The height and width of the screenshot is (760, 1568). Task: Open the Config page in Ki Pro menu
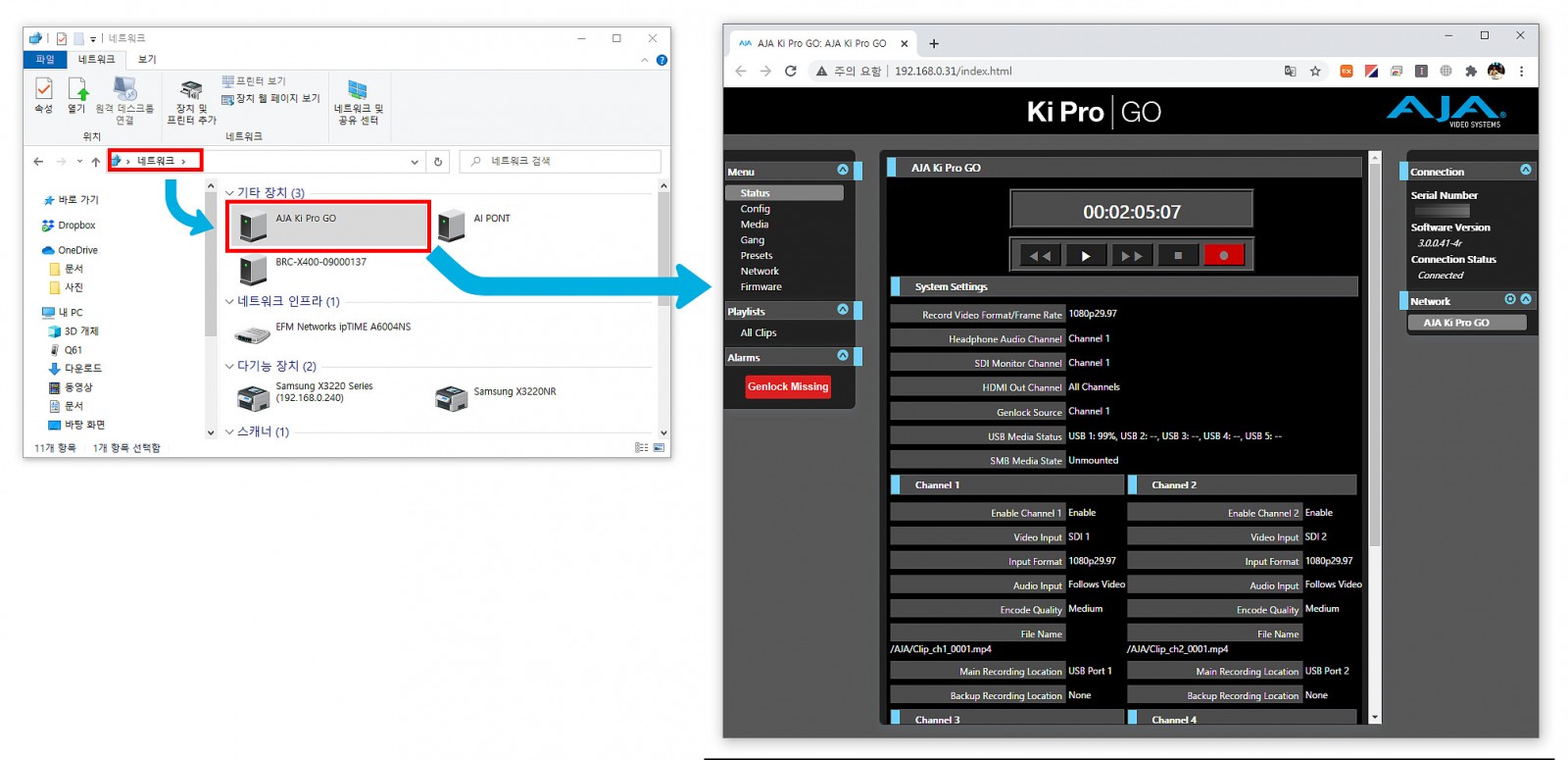[x=756, y=209]
